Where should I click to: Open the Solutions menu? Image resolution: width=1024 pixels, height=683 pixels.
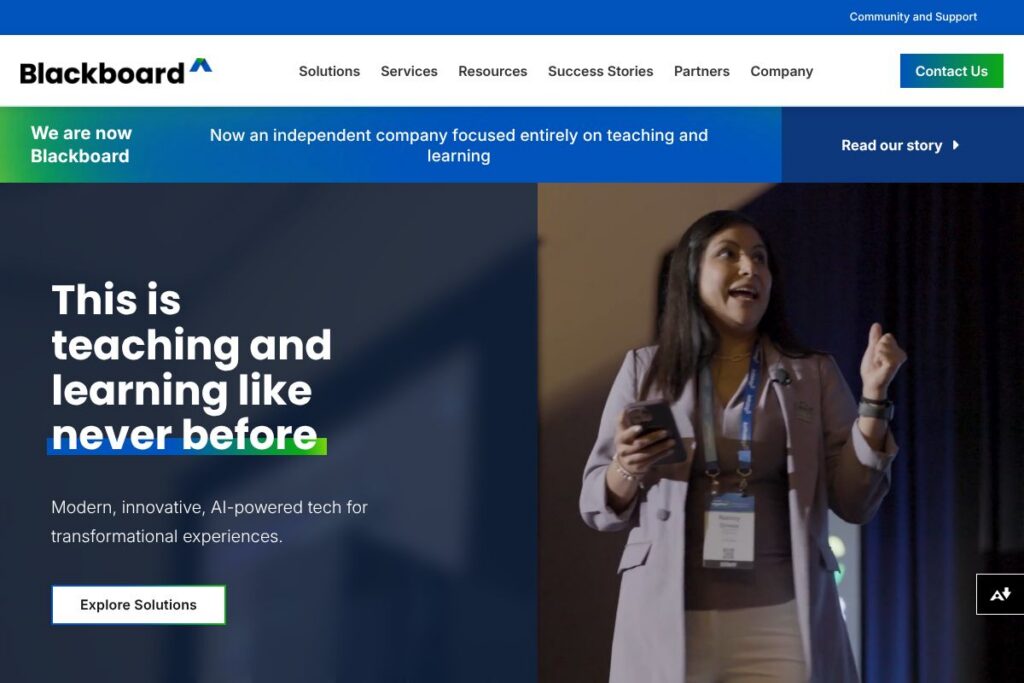(x=329, y=71)
